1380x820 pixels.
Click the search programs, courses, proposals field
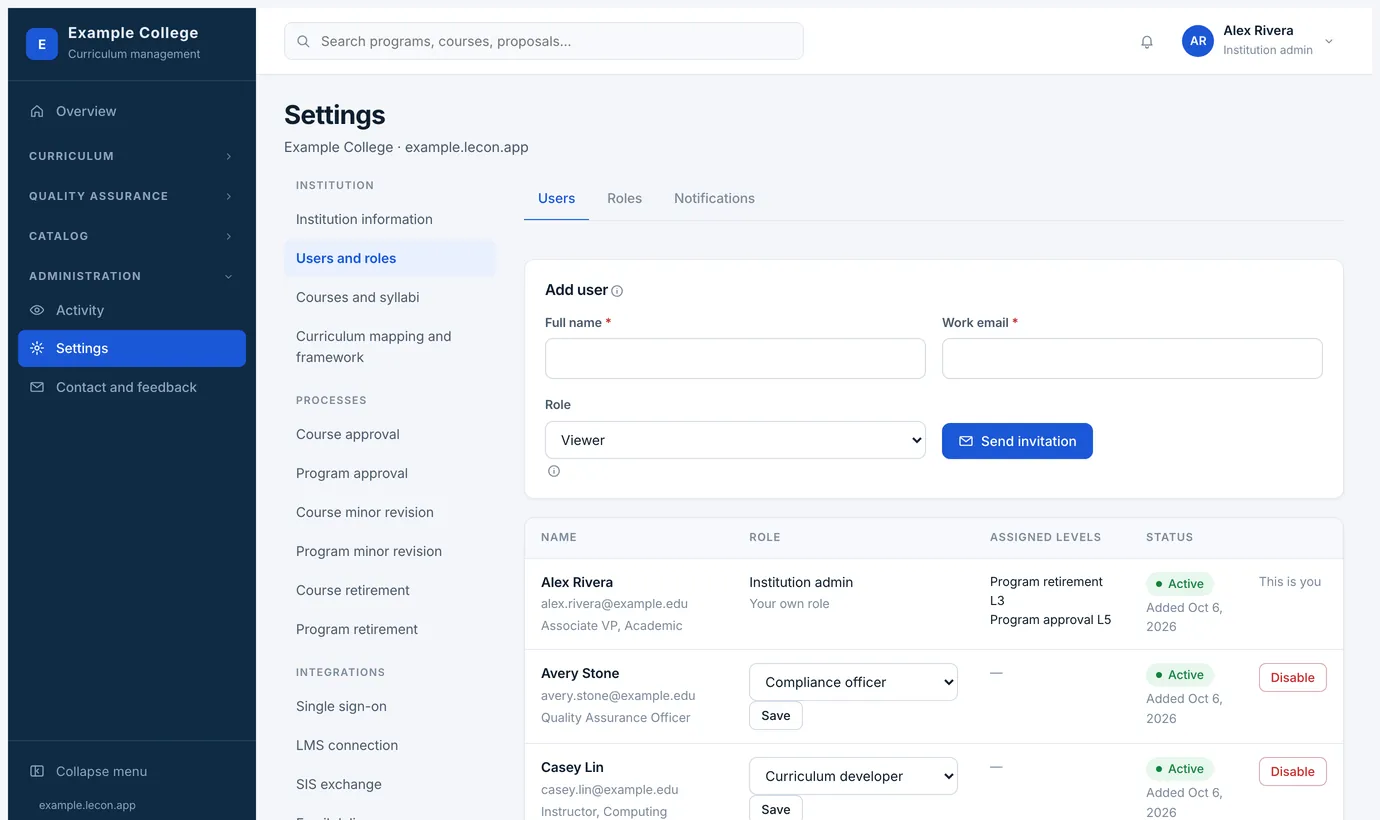coord(544,41)
